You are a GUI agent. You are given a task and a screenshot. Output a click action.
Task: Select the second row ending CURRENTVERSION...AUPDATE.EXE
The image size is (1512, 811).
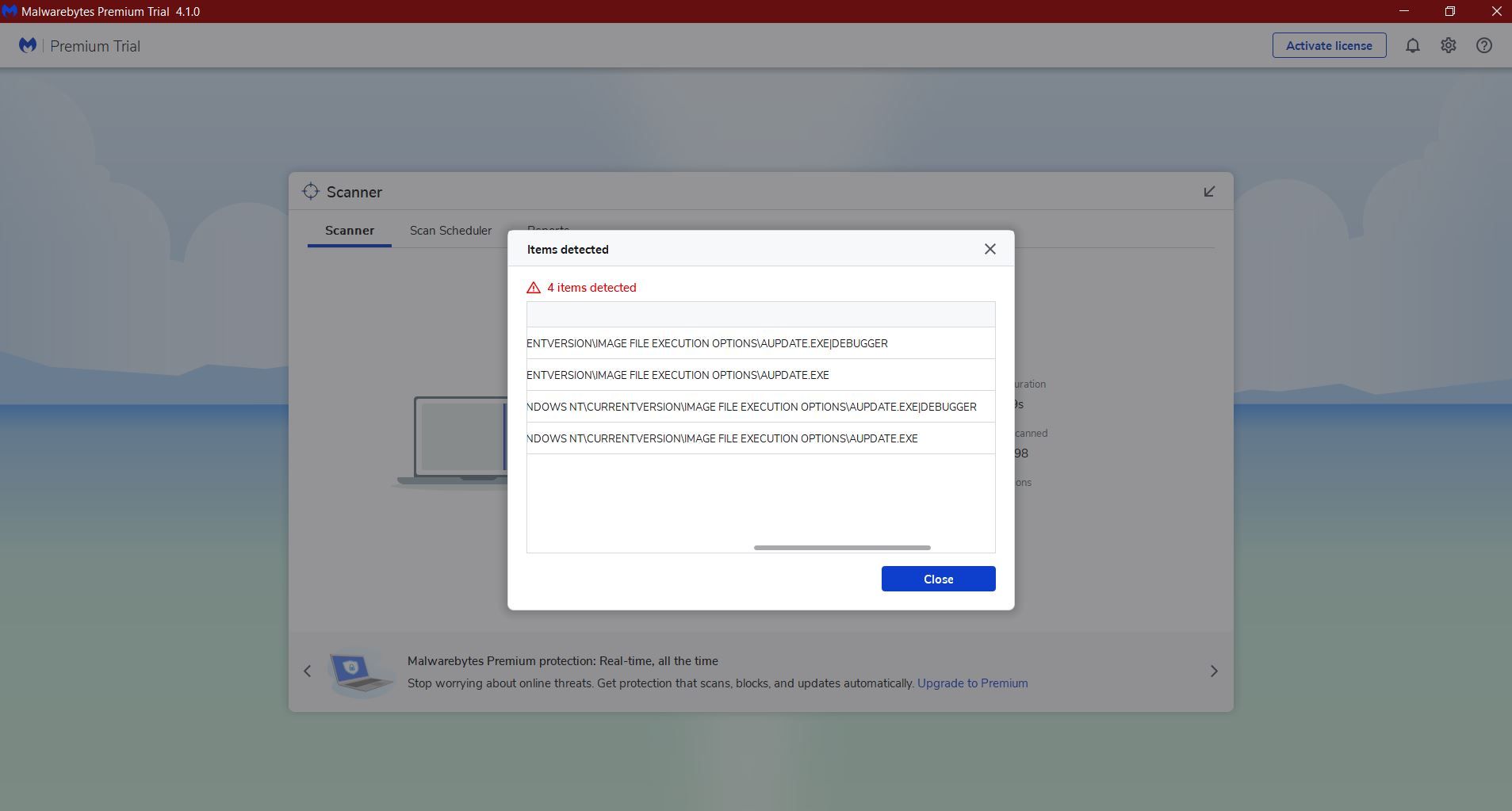tap(760, 375)
